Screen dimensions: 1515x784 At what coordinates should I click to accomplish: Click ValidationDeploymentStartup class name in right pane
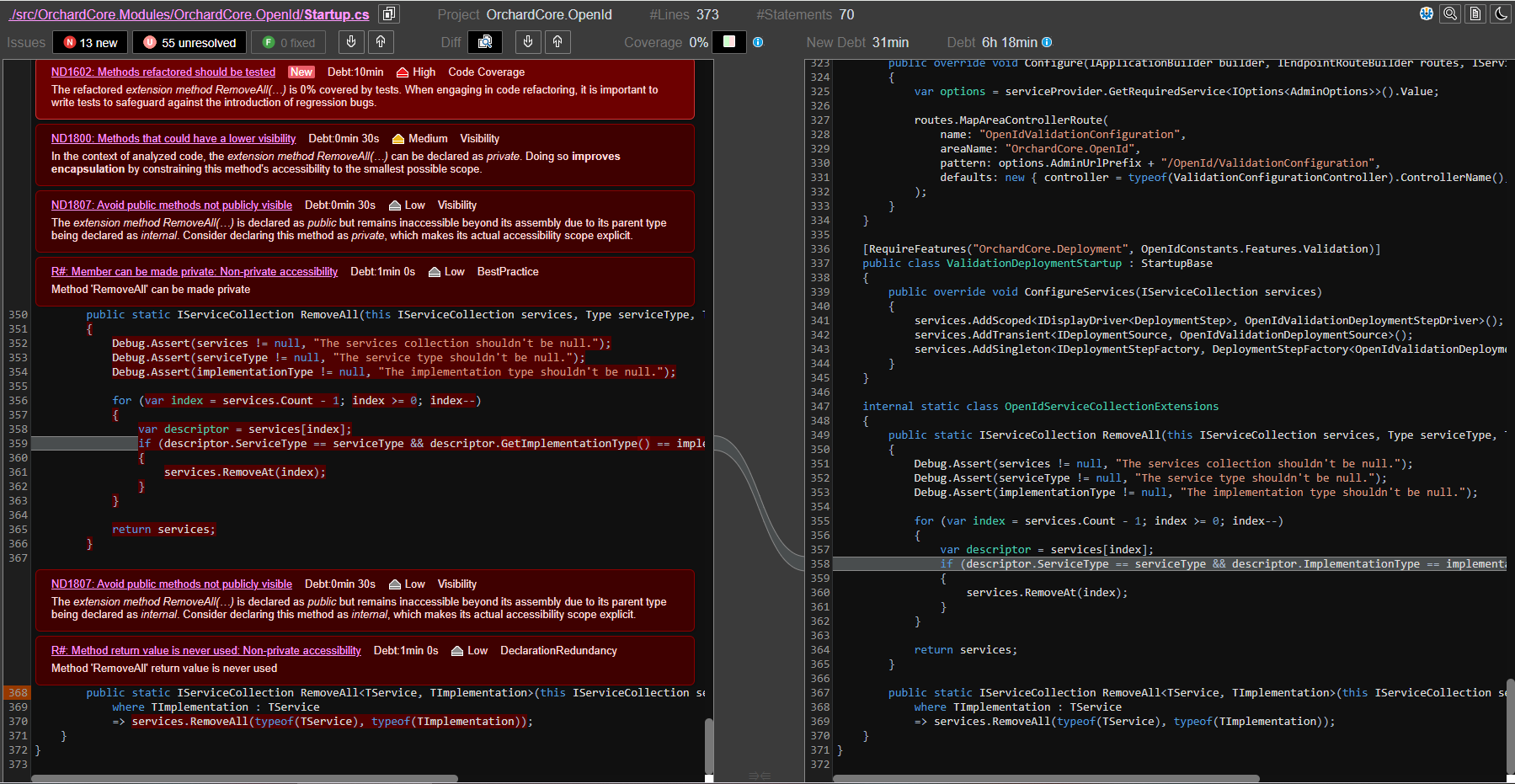1034,264
